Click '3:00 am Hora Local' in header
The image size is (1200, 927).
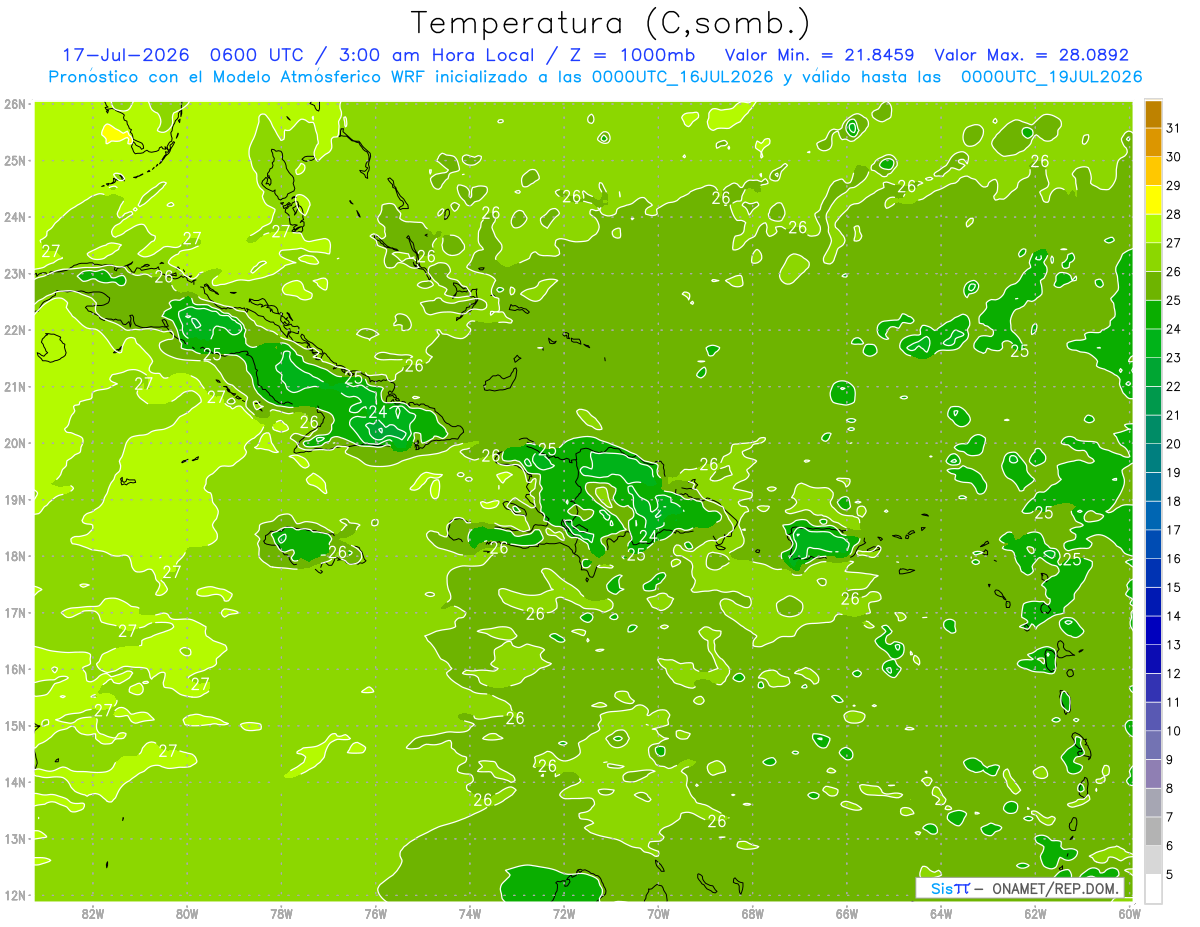pos(433,55)
